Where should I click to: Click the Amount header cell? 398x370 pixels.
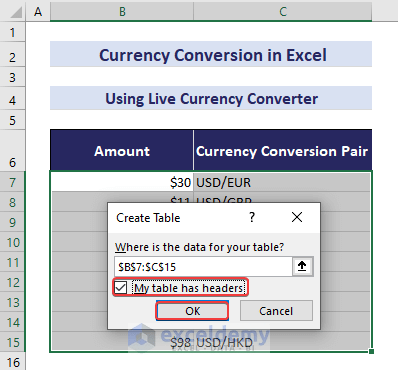coord(122,150)
